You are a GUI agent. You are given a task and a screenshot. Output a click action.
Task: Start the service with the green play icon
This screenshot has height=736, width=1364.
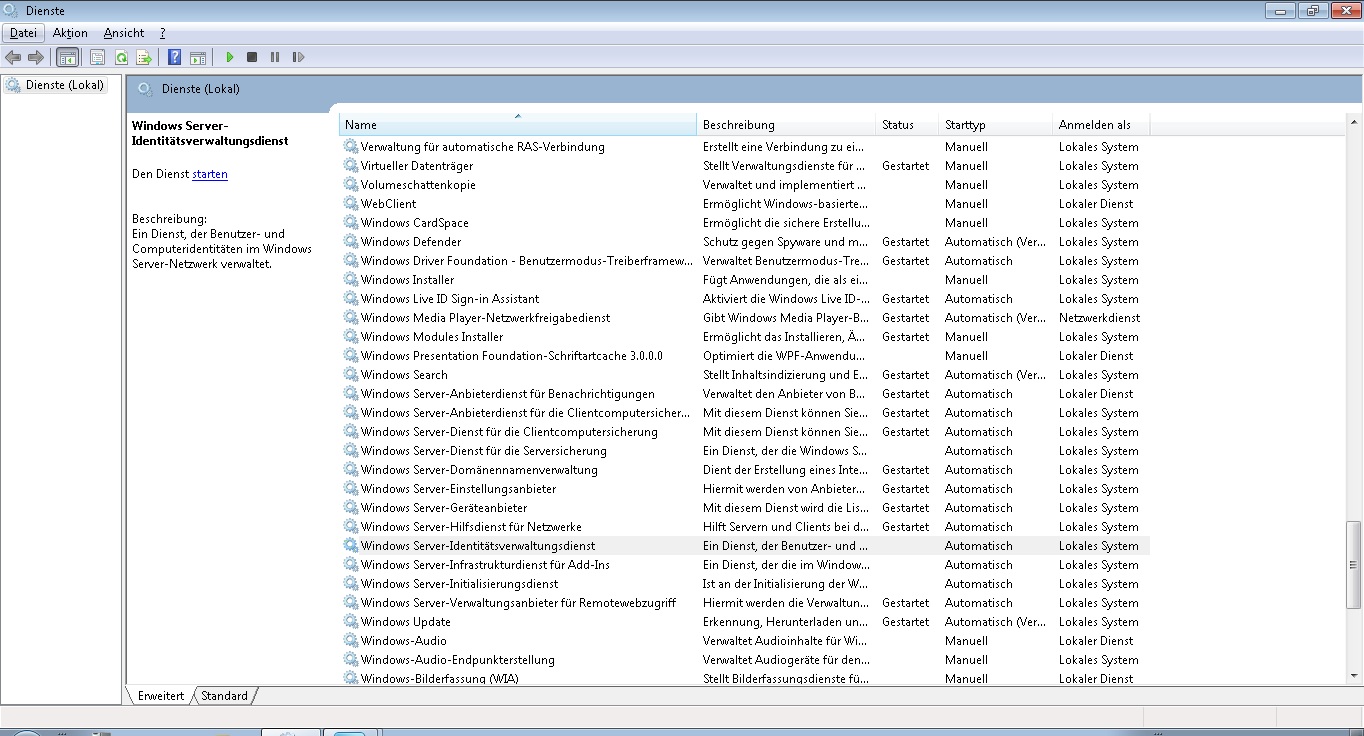pyautogui.click(x=230, y=57)
